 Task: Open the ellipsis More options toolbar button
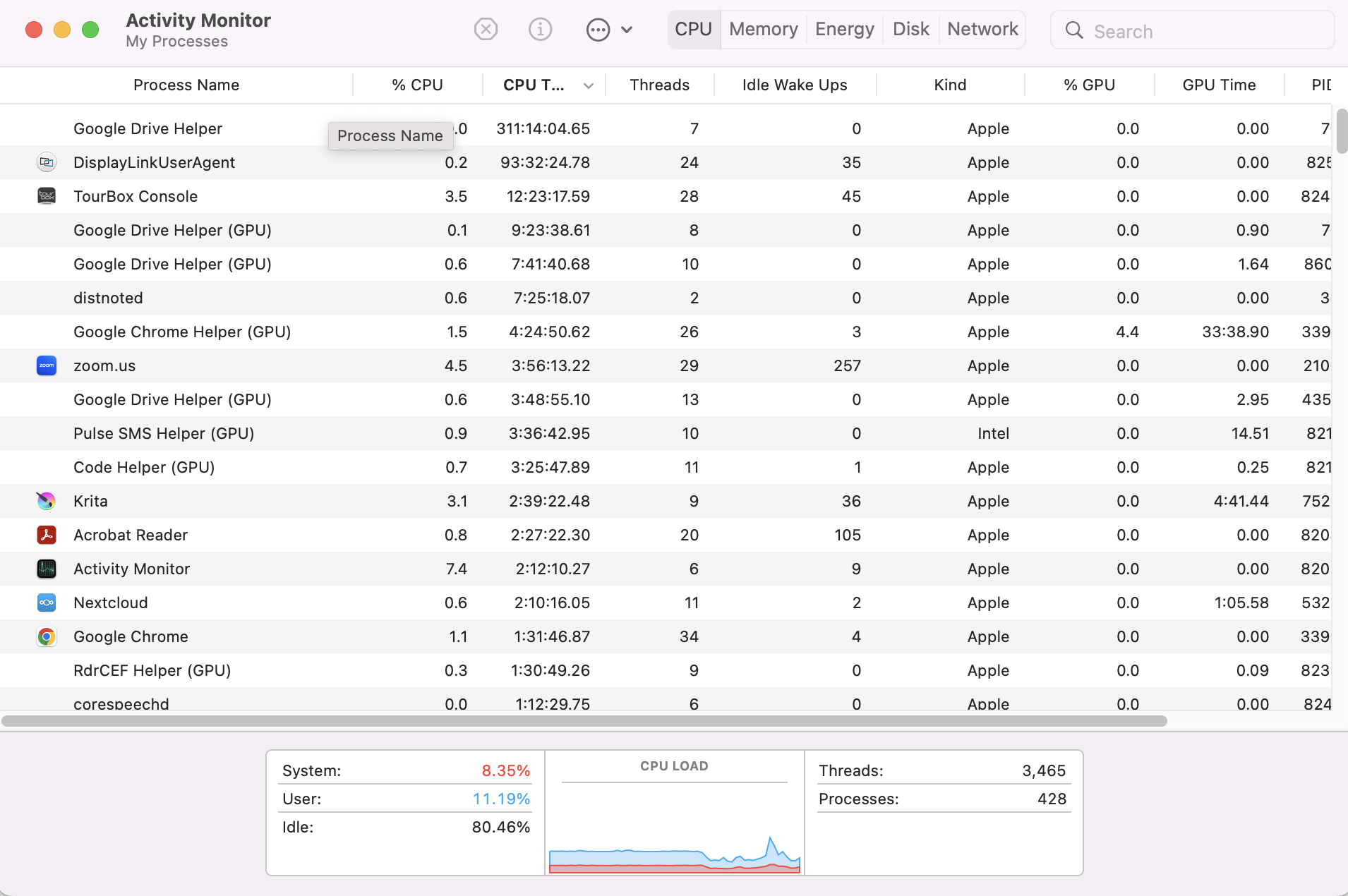[x=598, y=30]
